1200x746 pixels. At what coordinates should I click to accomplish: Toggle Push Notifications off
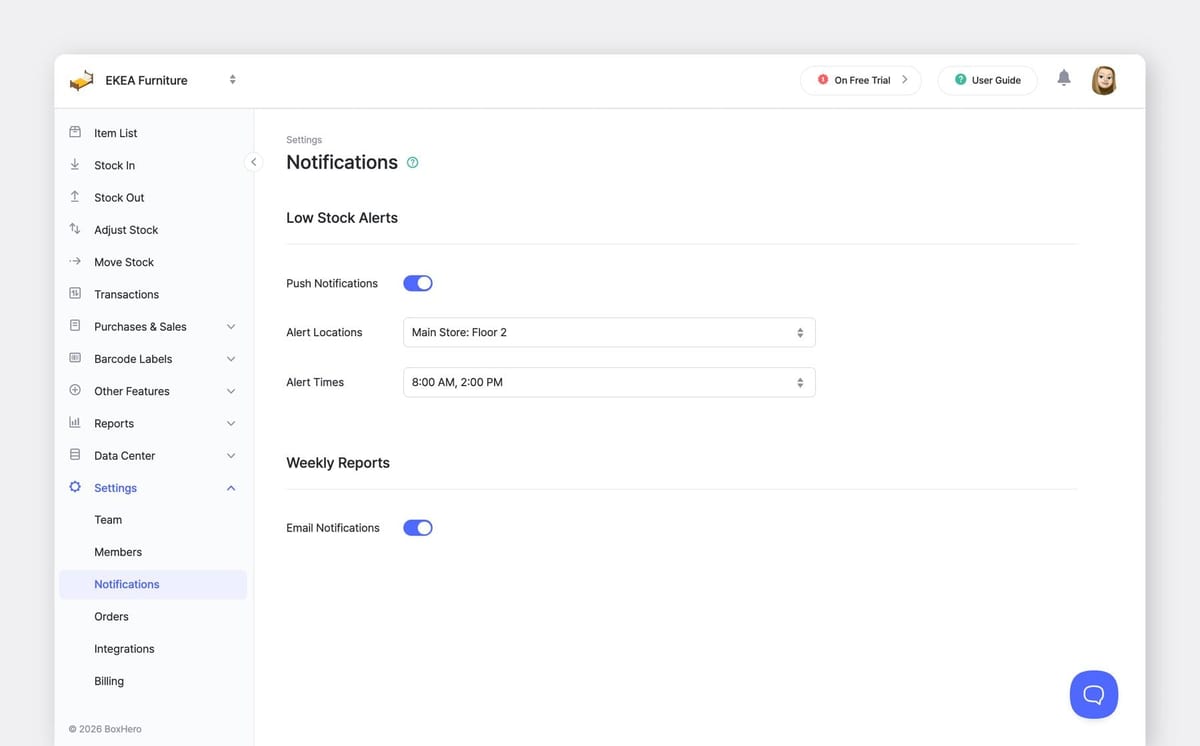pyautogui.click(x=417, y=282)
